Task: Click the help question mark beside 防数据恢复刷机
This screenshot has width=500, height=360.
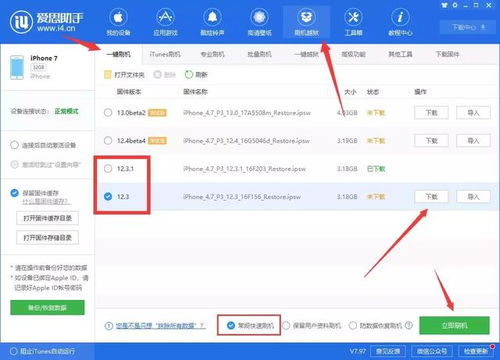Action: pyautogui.click(x=409, y=325)
